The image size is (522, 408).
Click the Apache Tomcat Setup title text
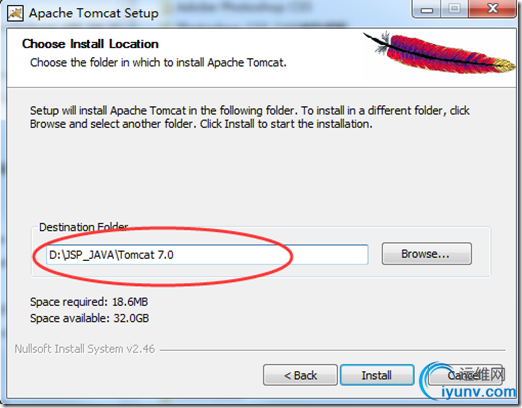pos(94,13)
